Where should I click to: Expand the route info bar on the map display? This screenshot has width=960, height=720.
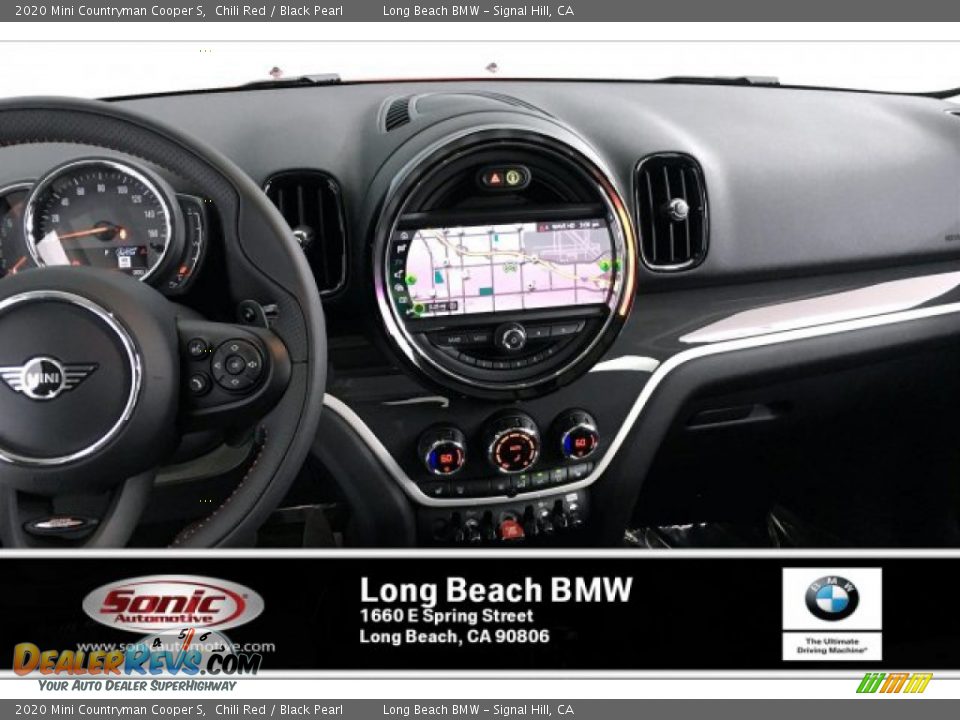569,226
